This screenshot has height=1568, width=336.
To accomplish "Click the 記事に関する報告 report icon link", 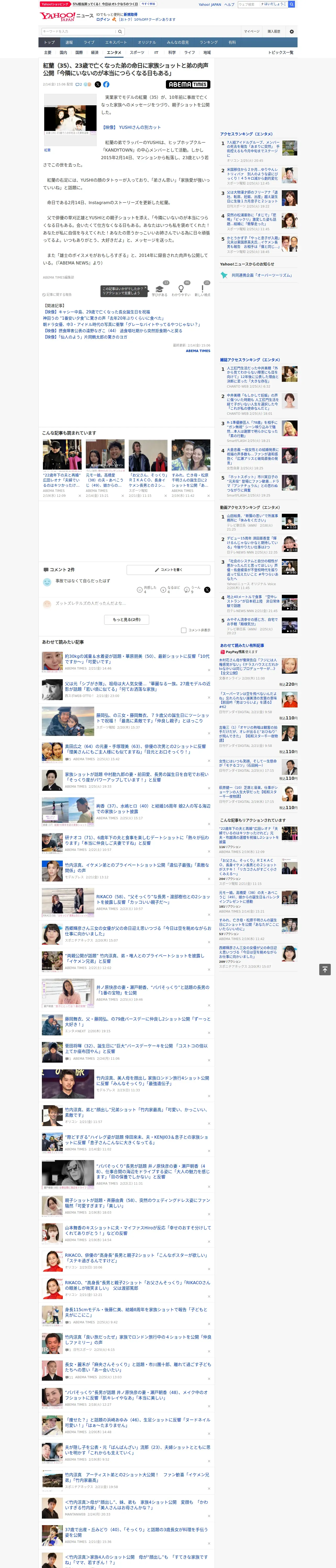I will coord(57,295).
